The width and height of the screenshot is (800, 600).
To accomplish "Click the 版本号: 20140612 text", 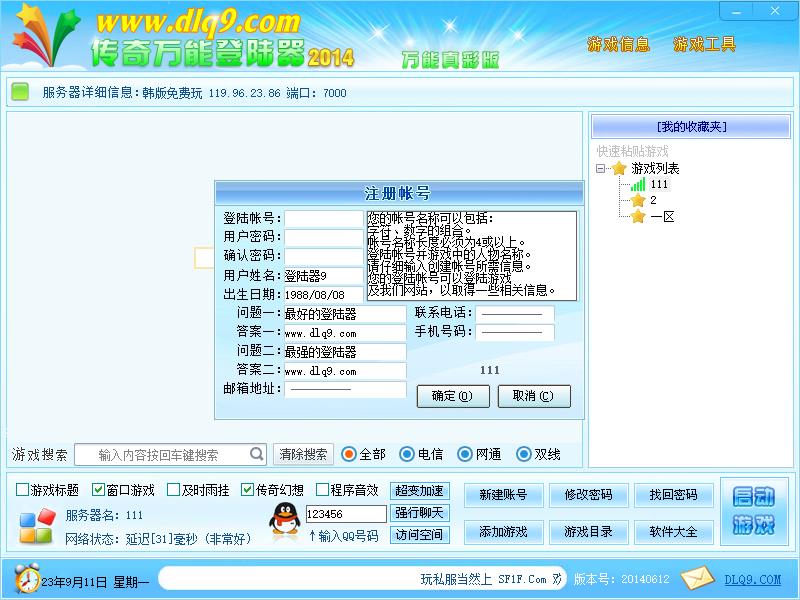I will pyautogui.click(x=621, y=579).
